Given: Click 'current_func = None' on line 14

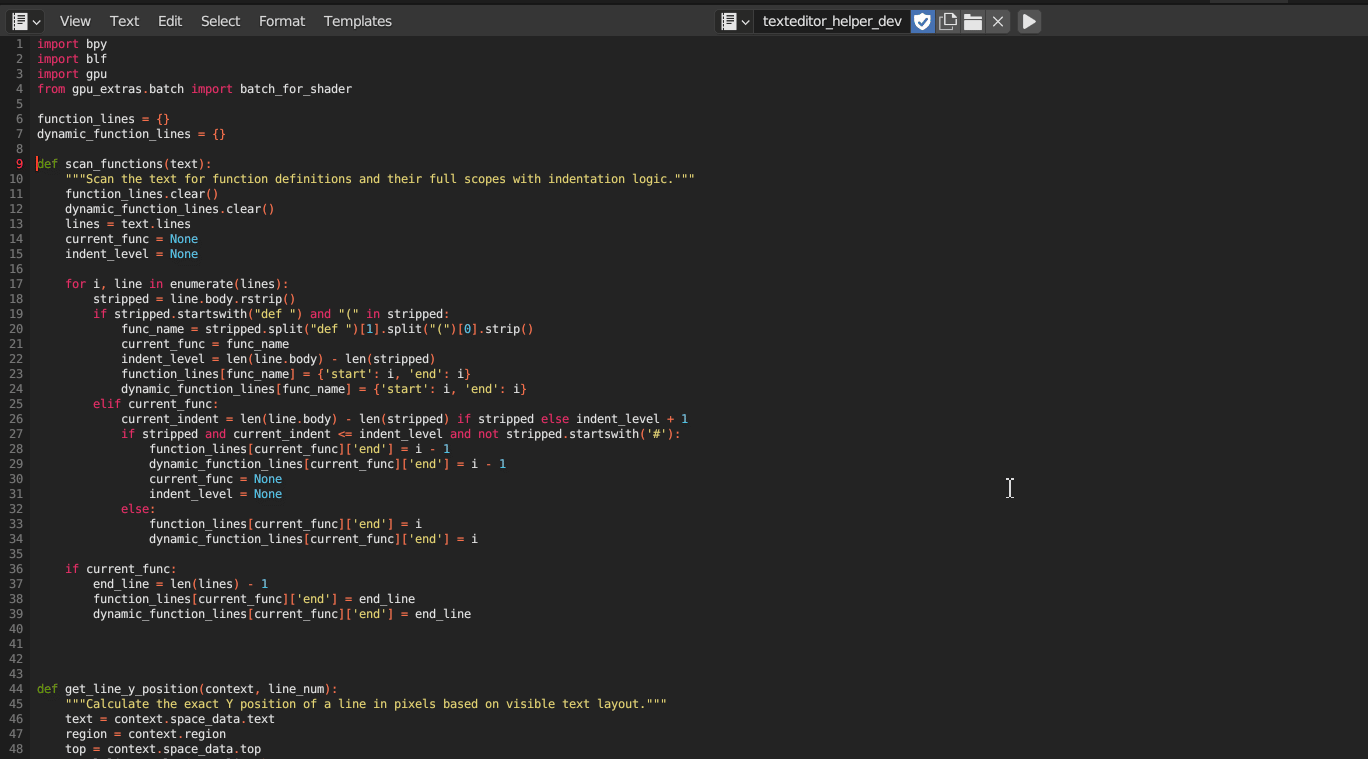Looking at the screenshot, I should click(x=132, y=239).
